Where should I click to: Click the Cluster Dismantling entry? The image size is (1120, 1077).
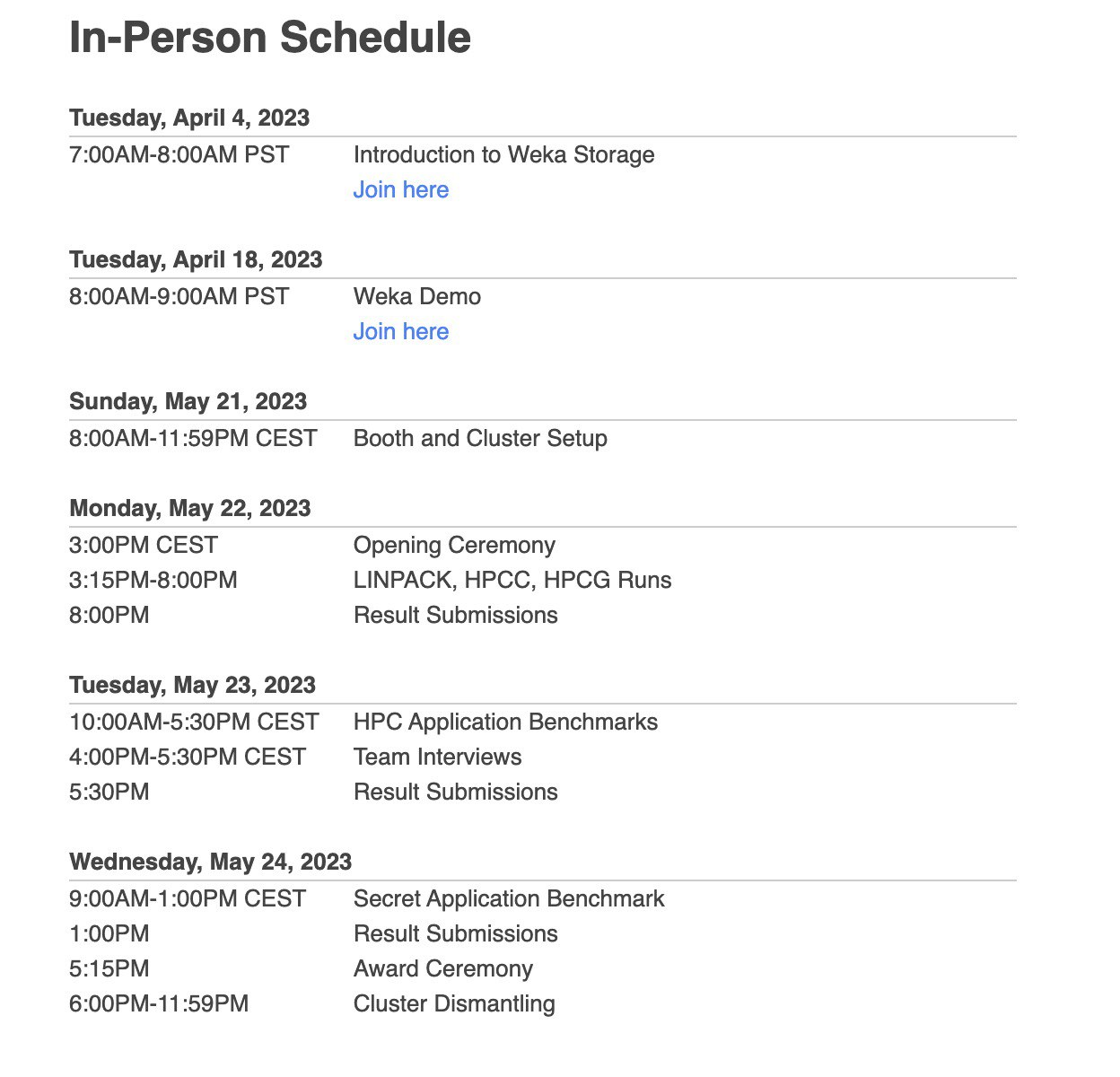point(454,1003)
